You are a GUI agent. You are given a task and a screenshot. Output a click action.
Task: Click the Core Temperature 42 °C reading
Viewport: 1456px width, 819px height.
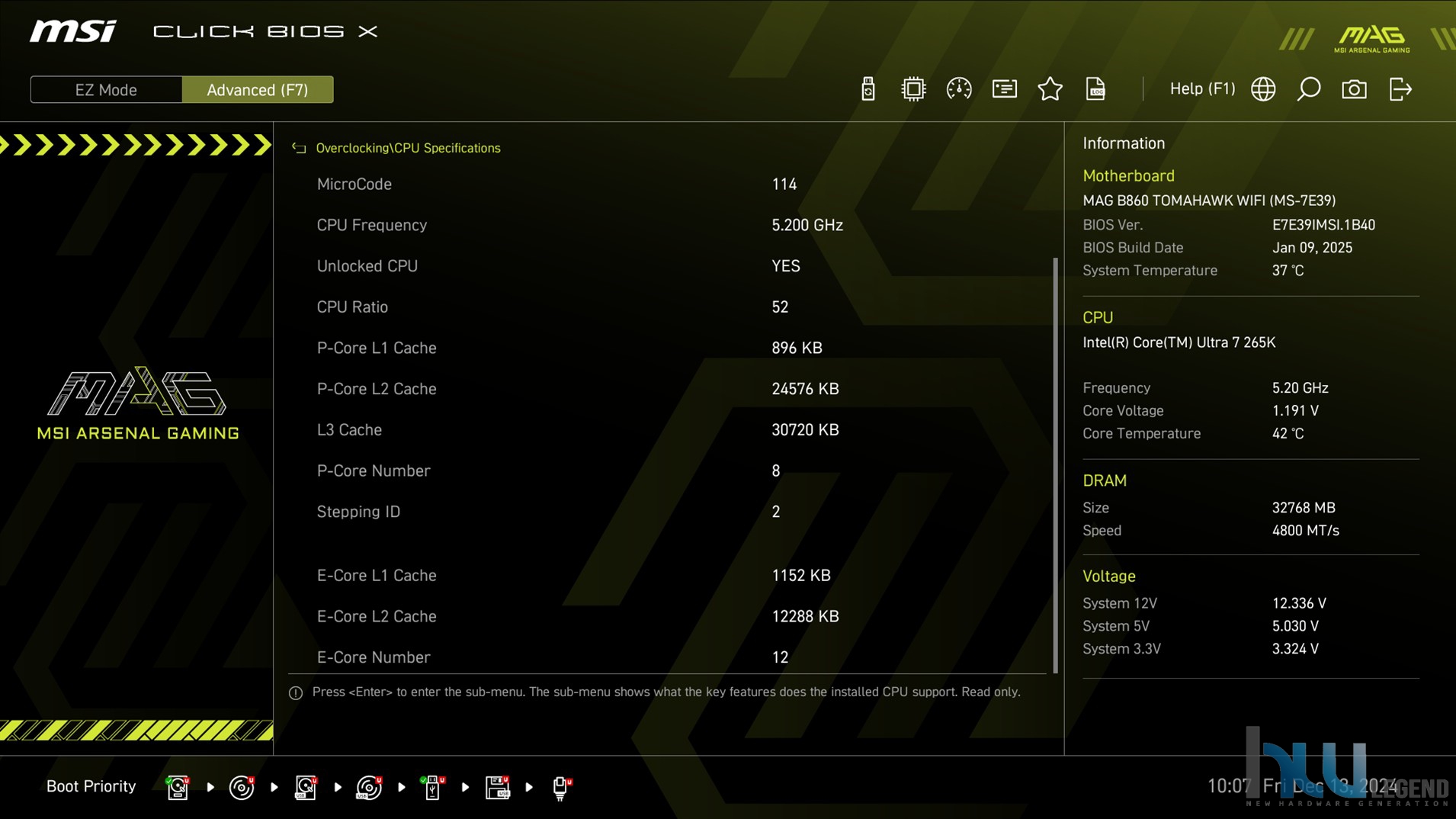(x=1288, y=433)
